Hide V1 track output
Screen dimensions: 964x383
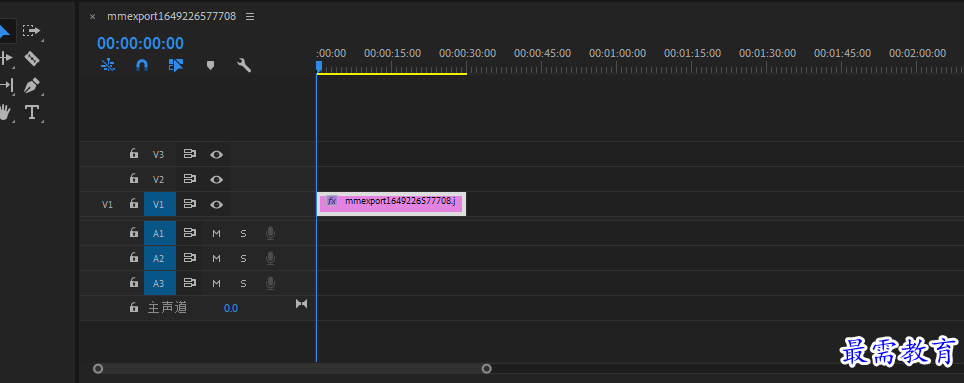pyautogui.click(x=216, y=204)
